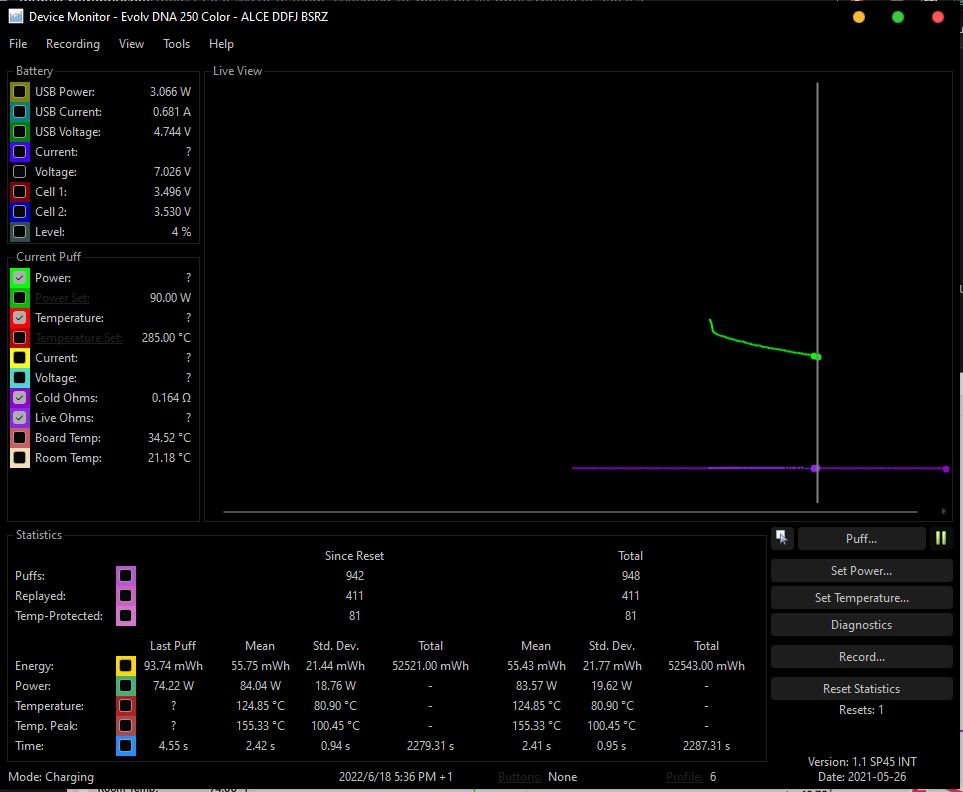Tick the Puffs statistics checkbox
This screenshot has width=963, height=792.
(125, 576)
